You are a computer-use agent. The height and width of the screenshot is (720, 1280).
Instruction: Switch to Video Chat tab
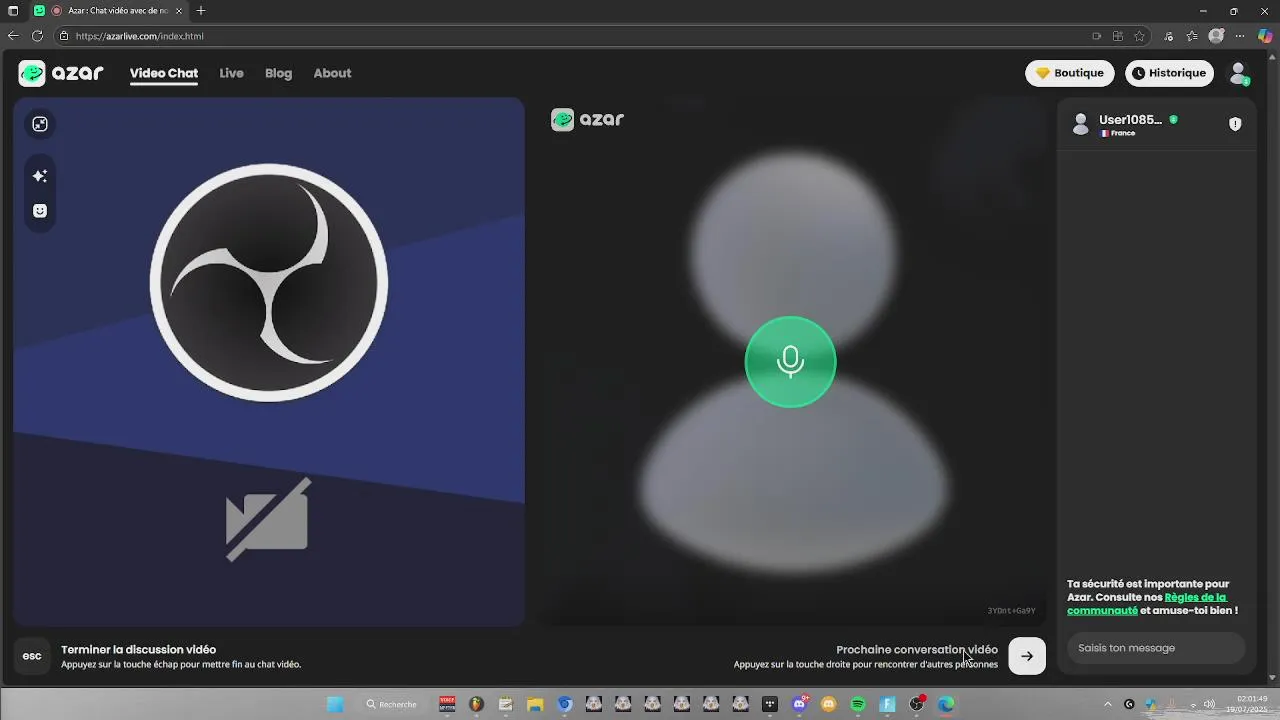(164, 73)
